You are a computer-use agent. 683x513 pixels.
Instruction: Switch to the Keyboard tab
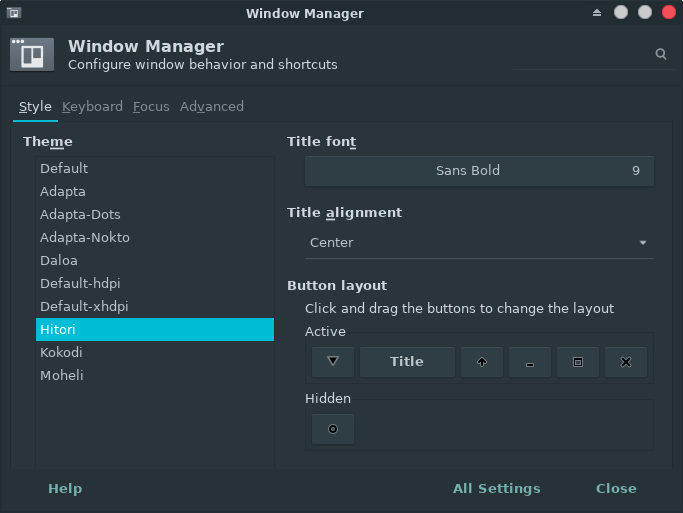coord(92,107)
